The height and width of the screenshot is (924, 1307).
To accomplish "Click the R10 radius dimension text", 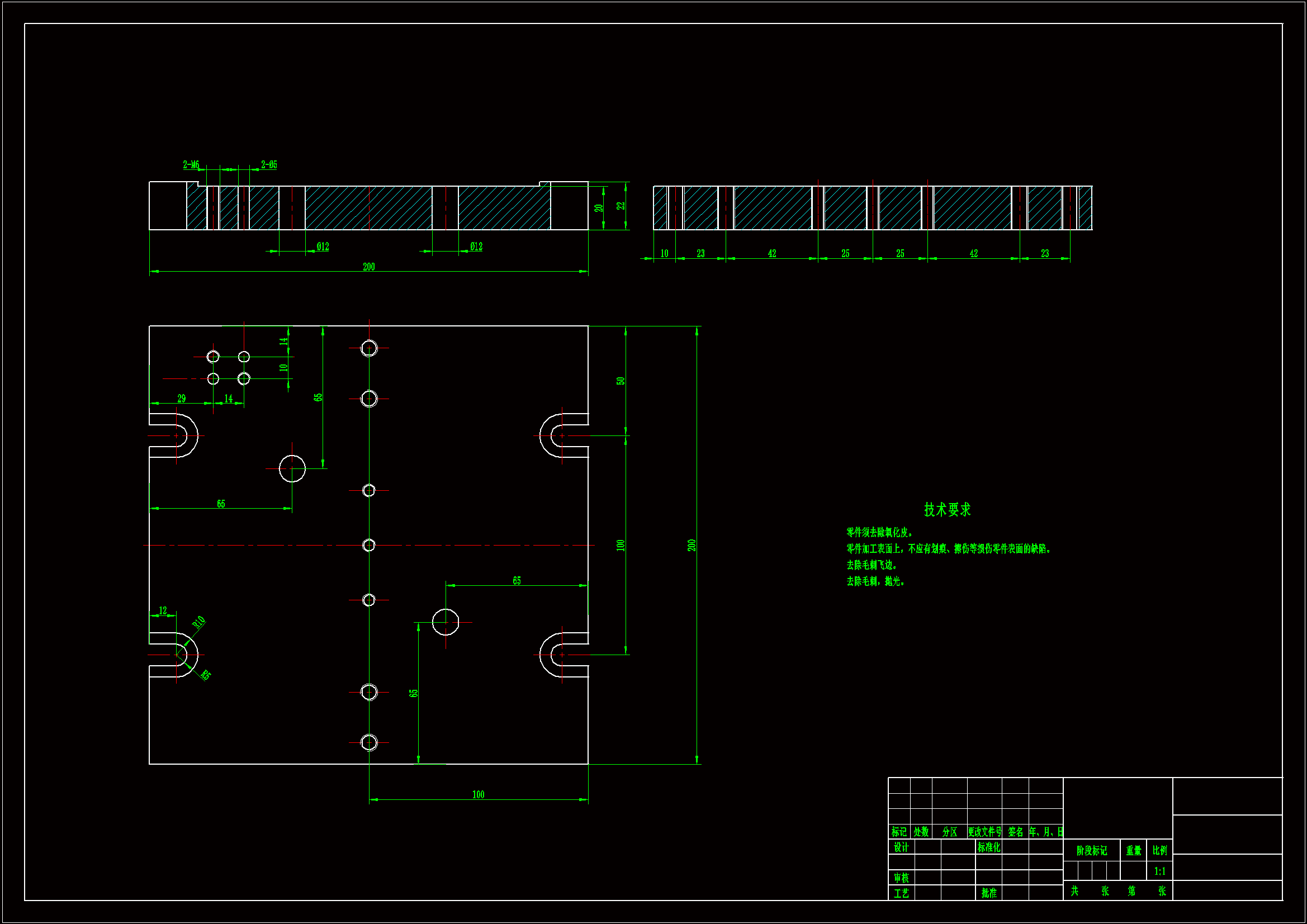I will coord(198,622).
